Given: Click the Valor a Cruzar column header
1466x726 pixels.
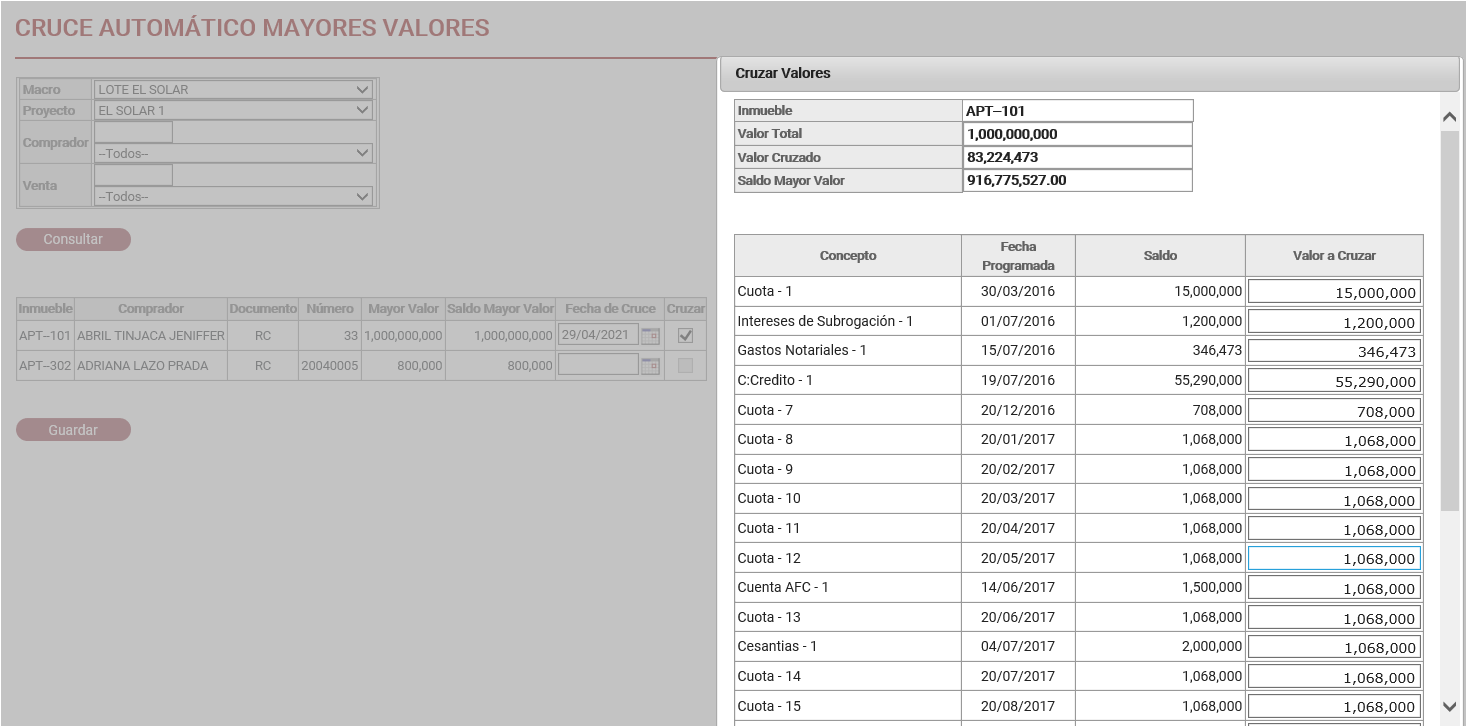Looking at the screenshot, I should click(1334, 256).
